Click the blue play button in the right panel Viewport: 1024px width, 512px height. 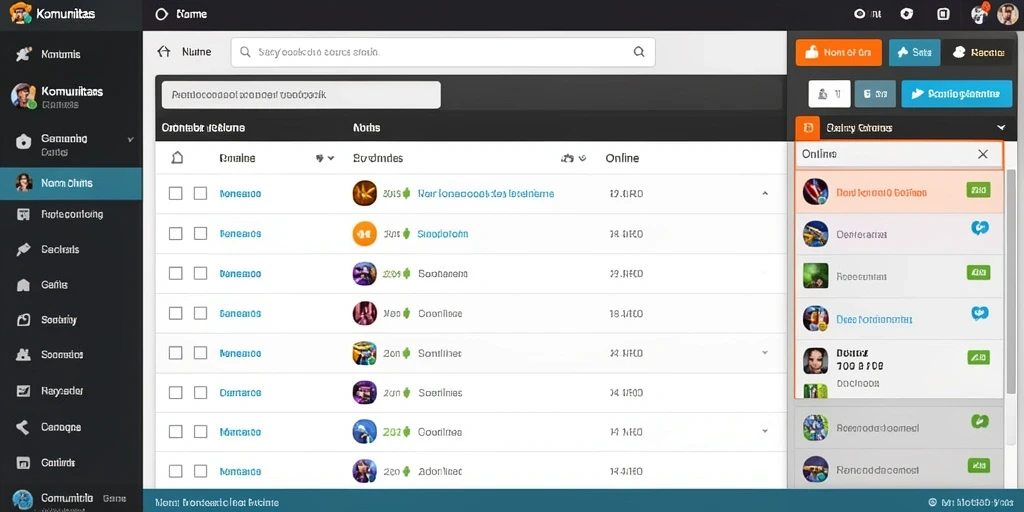[957, 94]
